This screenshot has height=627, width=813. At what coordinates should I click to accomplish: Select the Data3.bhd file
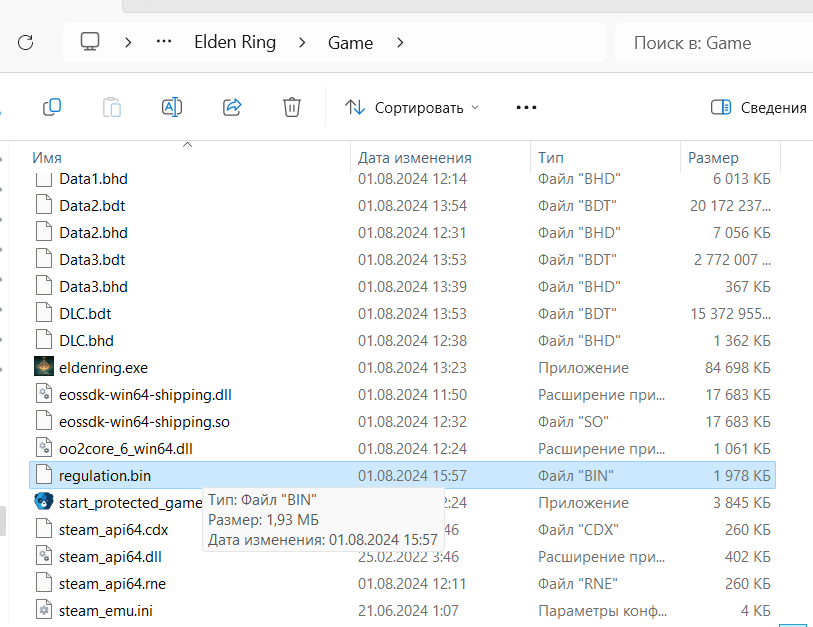(93, 287)
